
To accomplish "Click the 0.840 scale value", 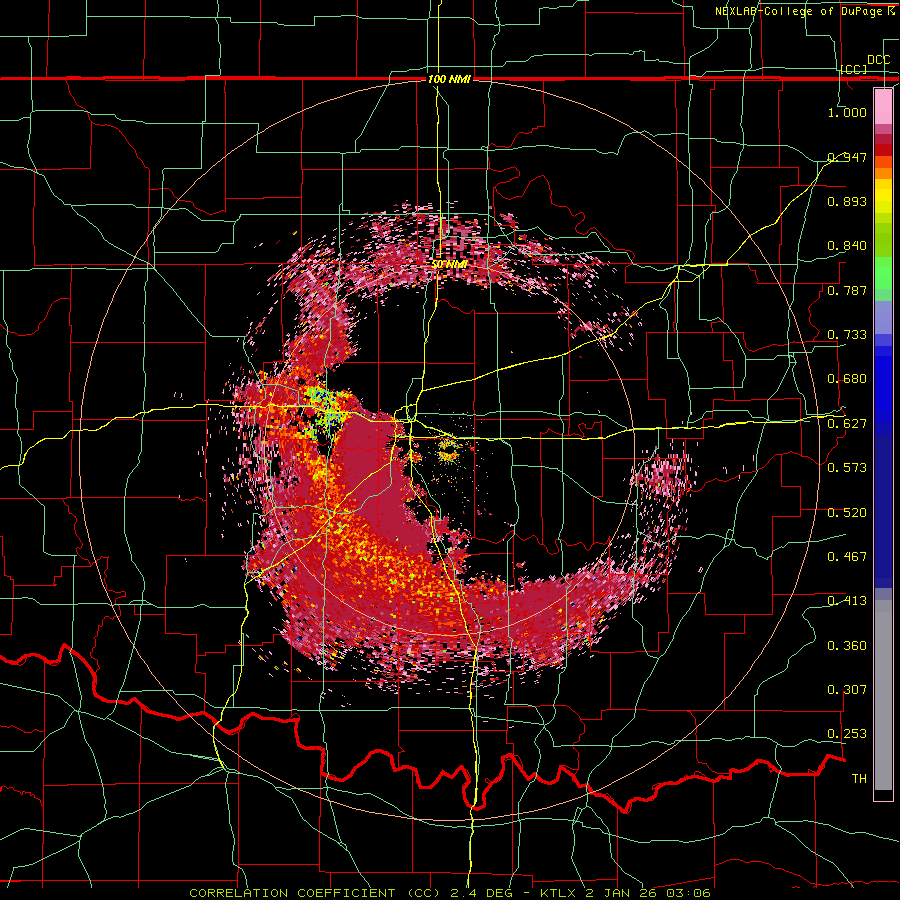I will pos(847,246).
